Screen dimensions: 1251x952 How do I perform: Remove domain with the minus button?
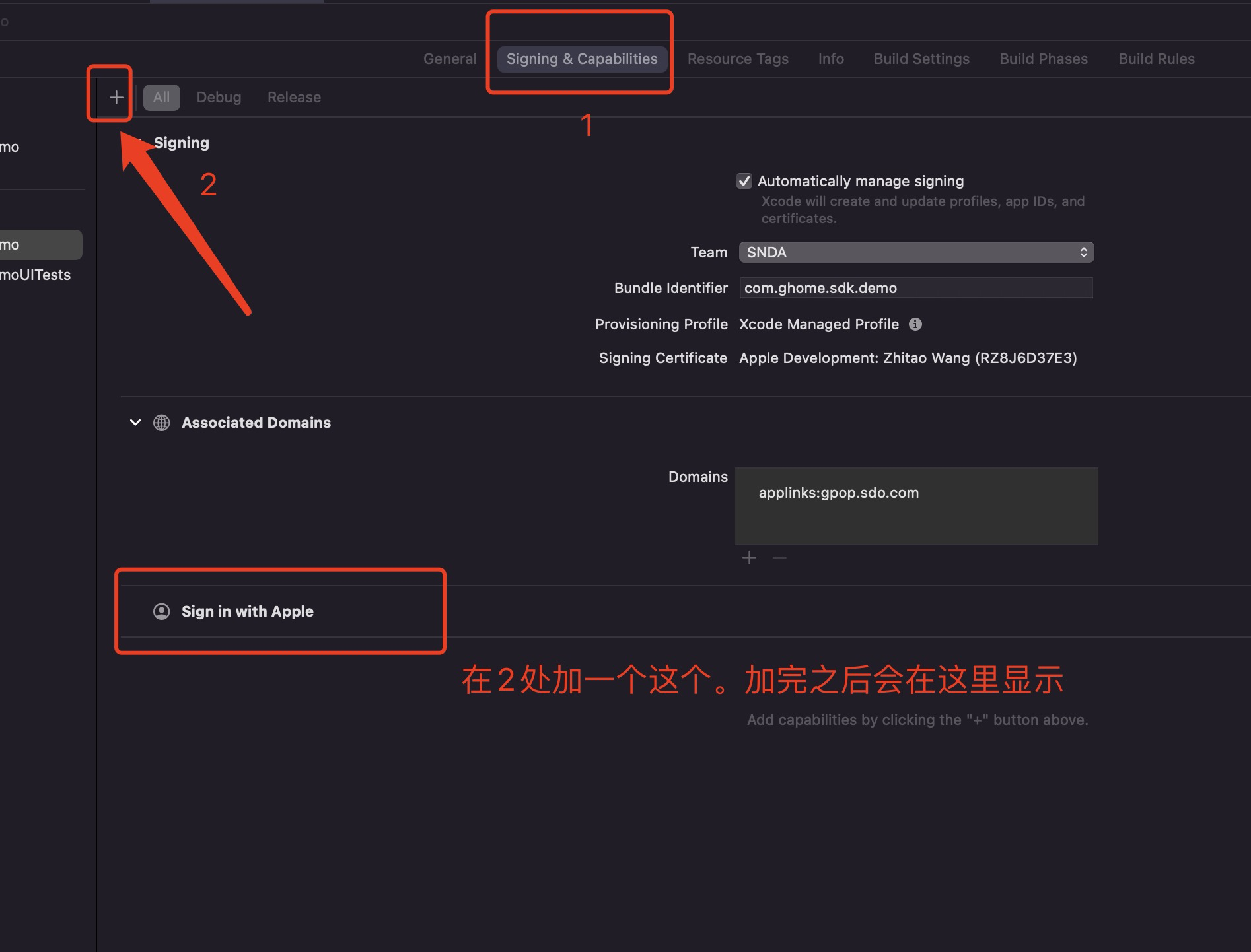pos(779,558)
